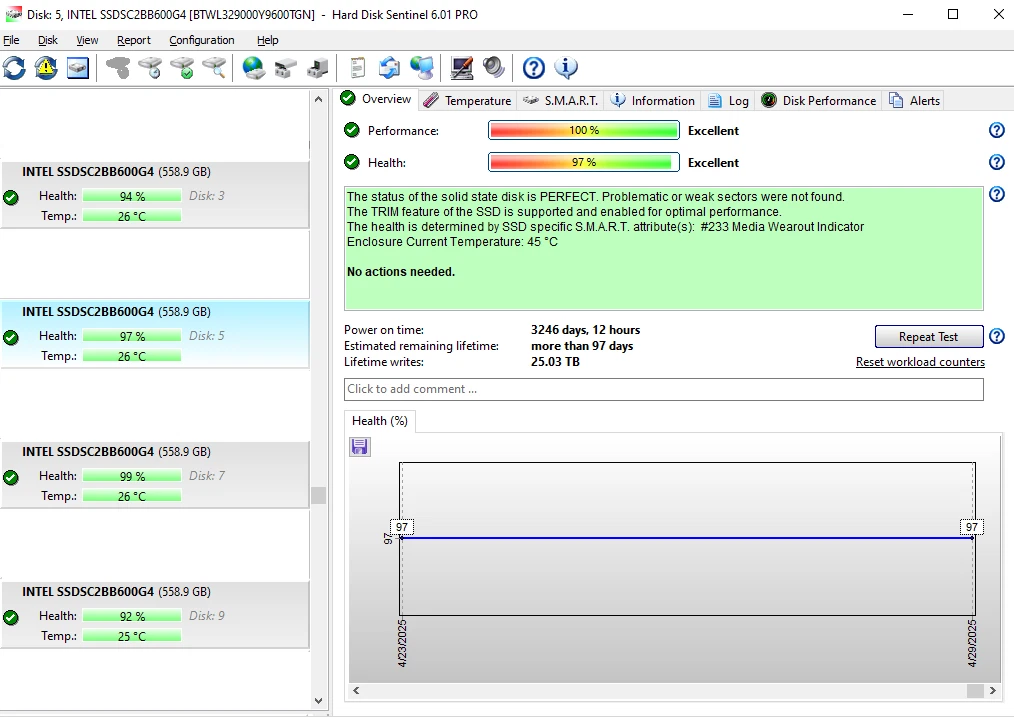The height and width of the screenshot is (717, 1014).
Task: Open the Configuration menu
Action: click(202, 40)
